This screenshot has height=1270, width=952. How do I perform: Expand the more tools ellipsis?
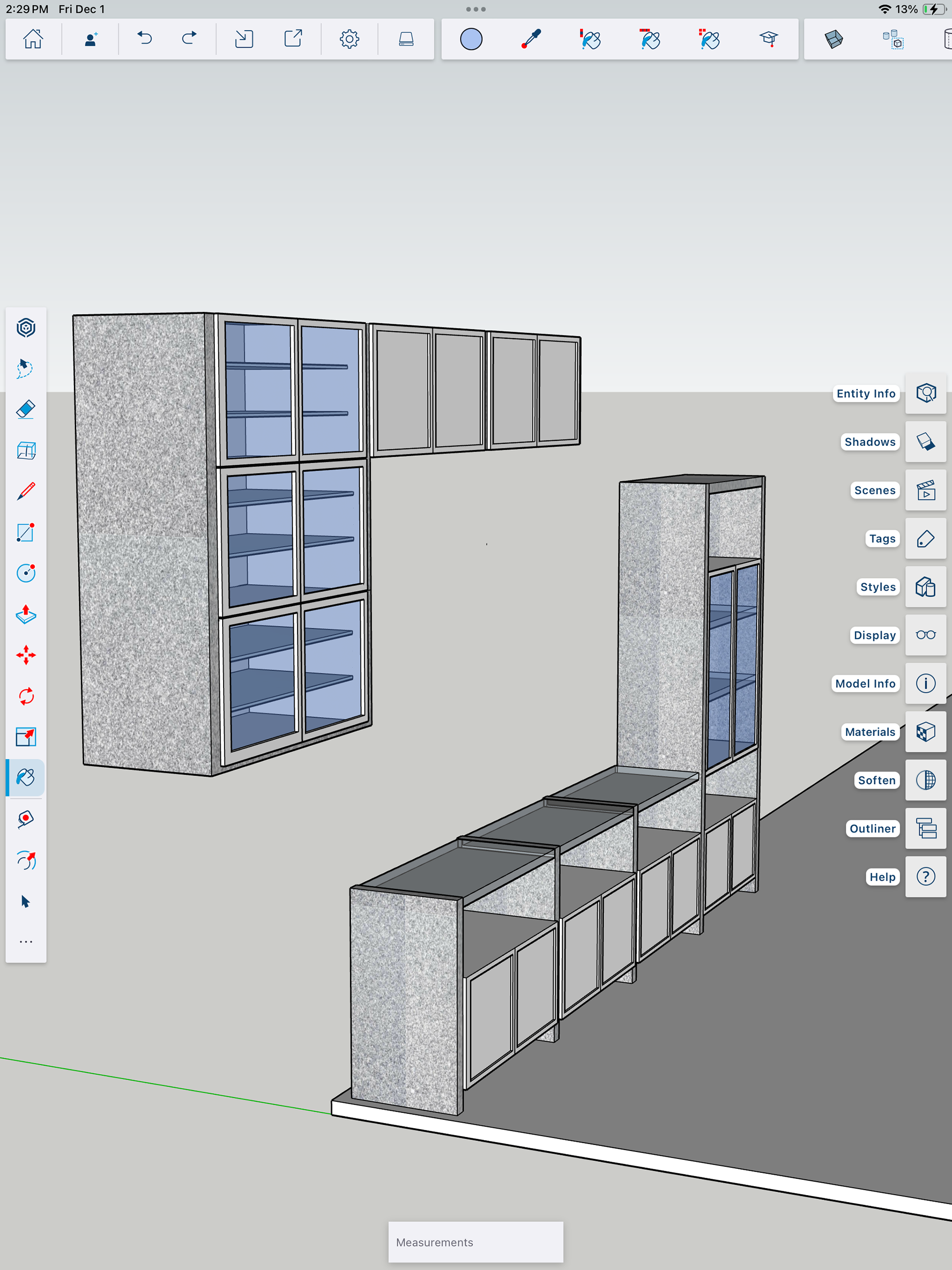coord(26,942)
